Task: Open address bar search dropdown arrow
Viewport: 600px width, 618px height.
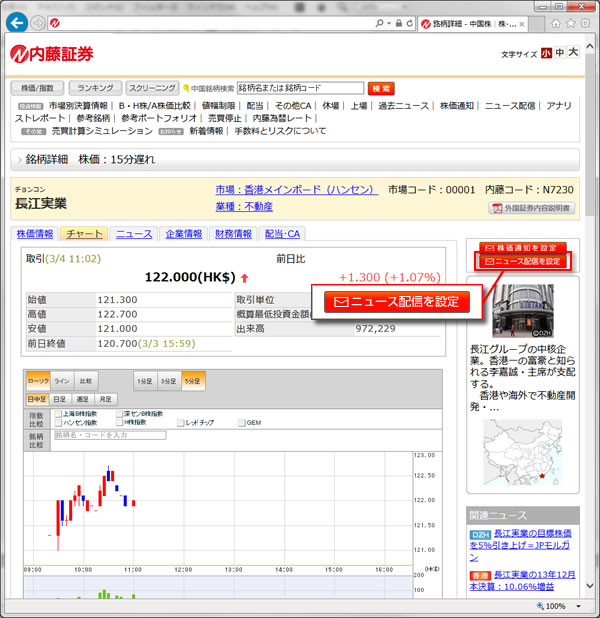Action: [x=389, y=24]
